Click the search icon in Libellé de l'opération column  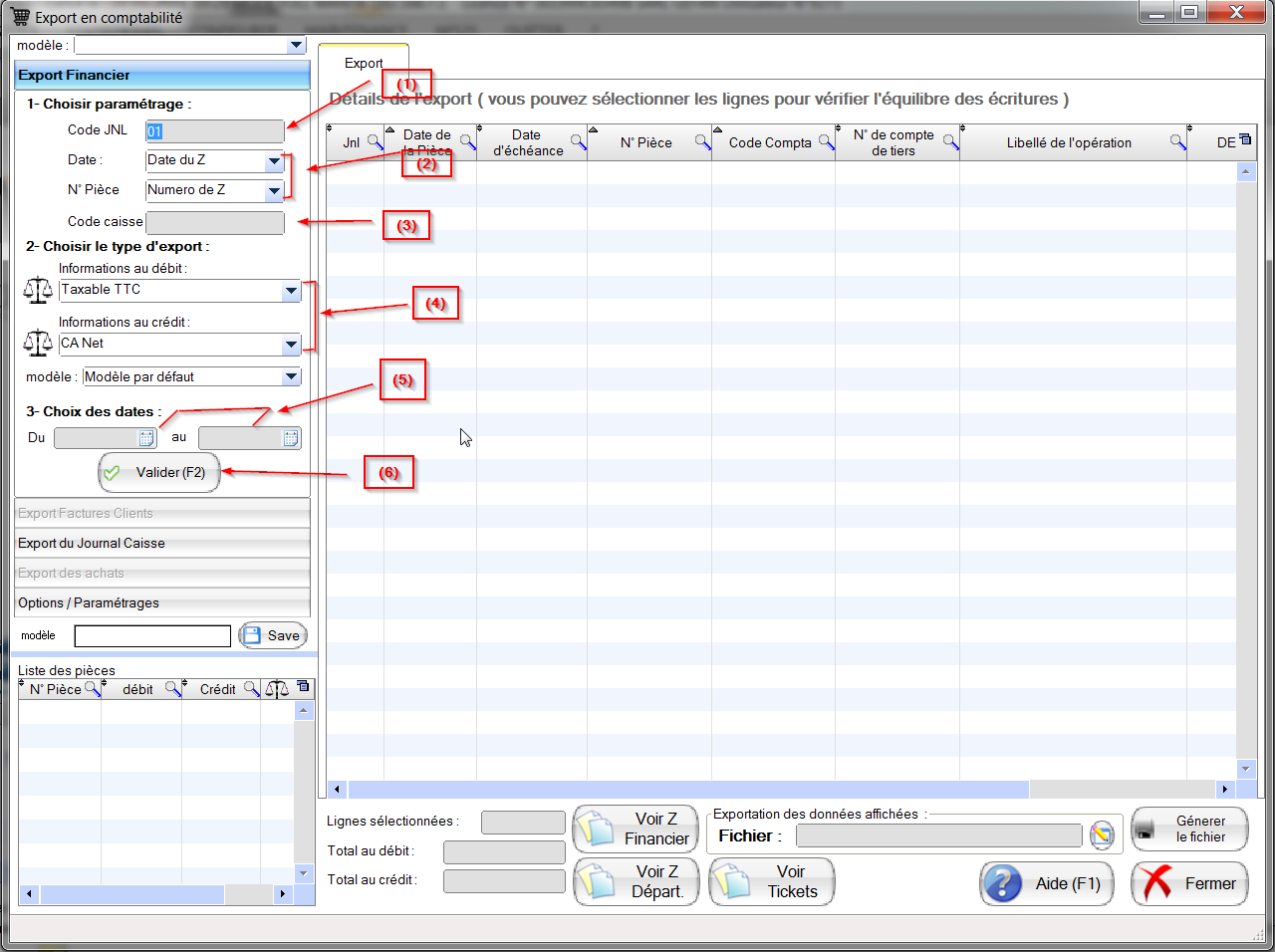click(x=1177, y=142)
